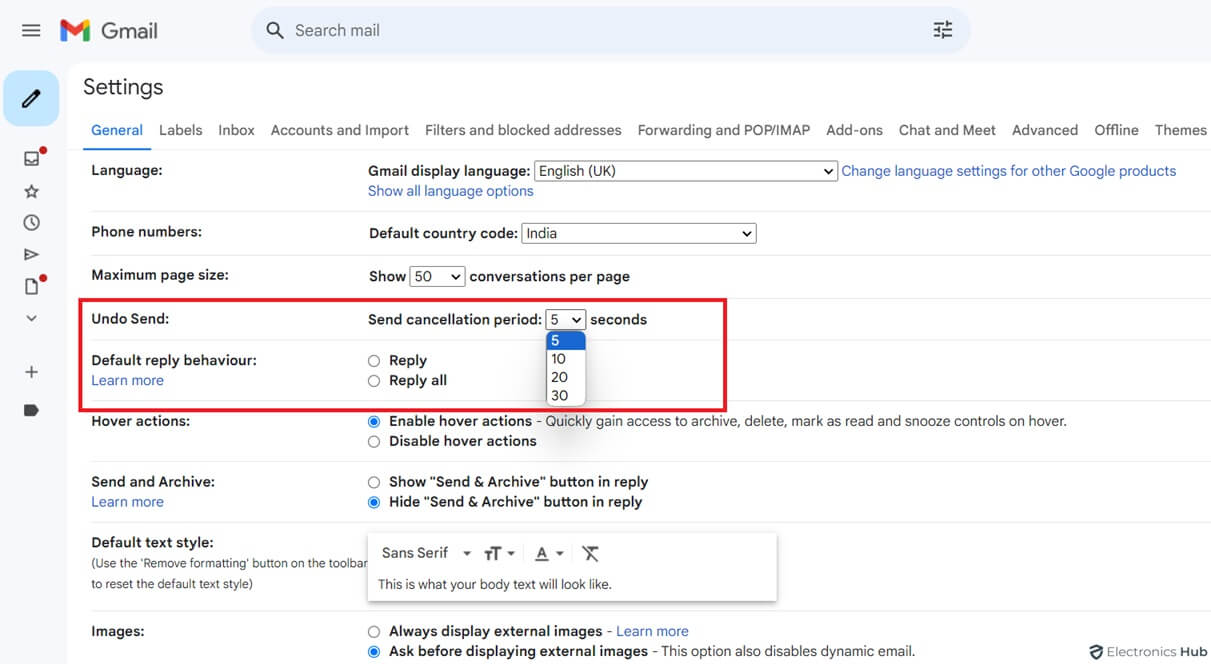This screenshot has width=1211, height=664.
Task: Click the Show all language options link
Action: pos(450,191)
